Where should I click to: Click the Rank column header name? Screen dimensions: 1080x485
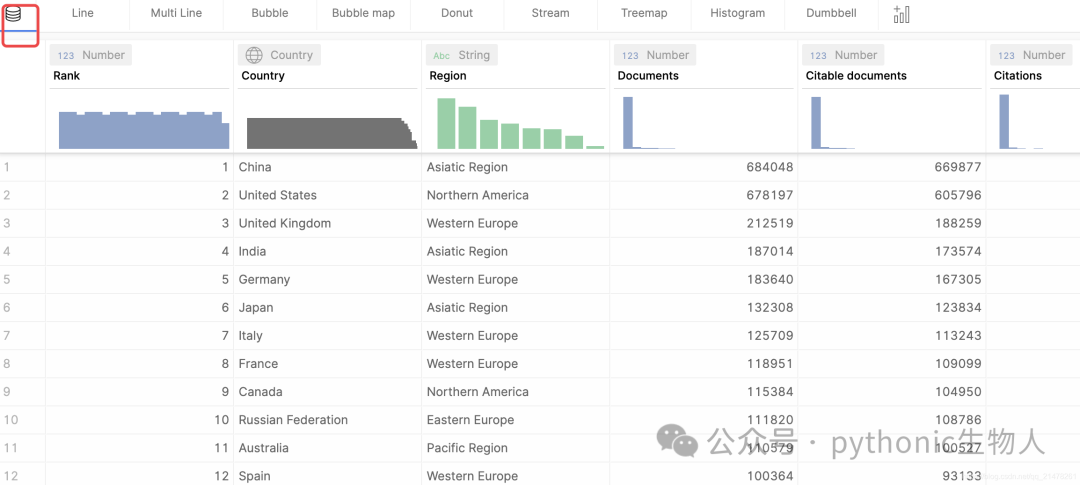67,76
